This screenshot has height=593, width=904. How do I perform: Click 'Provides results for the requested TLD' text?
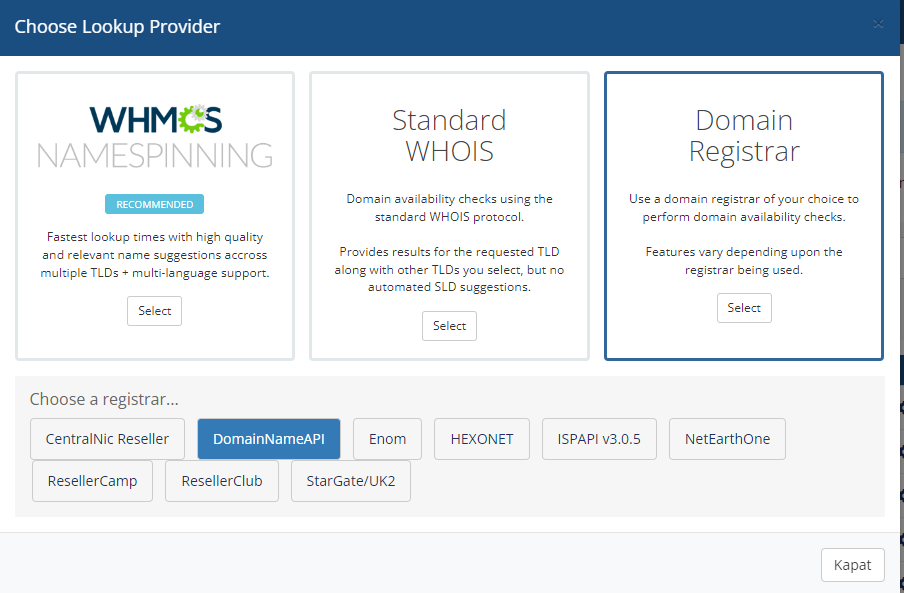(x=449, y=269)
